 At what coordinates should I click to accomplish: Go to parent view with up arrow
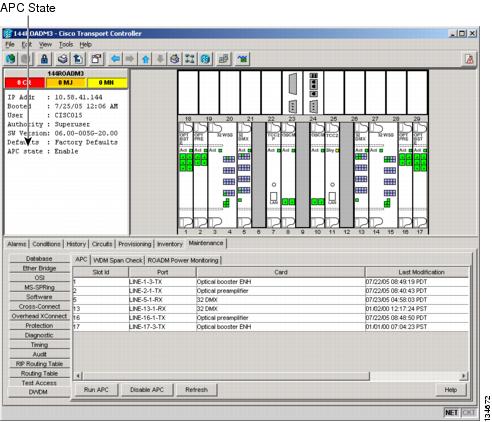[145, 59]
